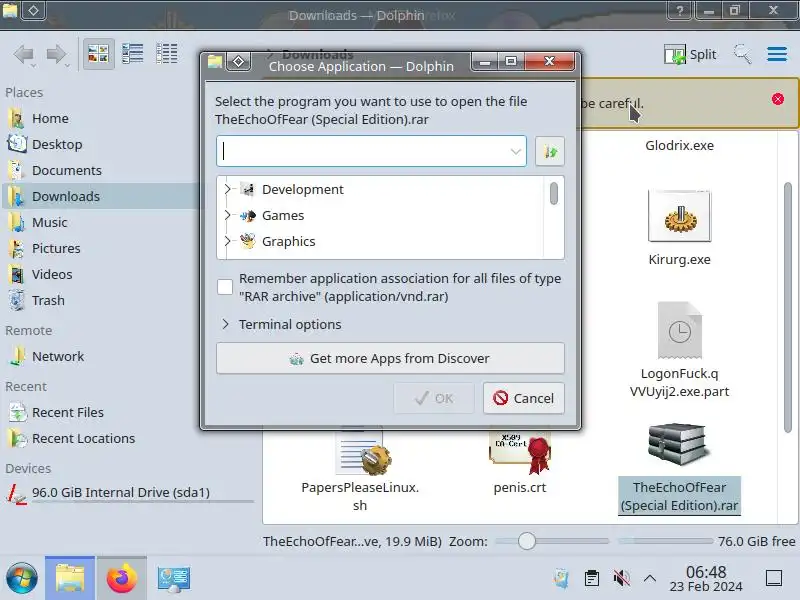
Task: Open the Dolphin hamburger menu
Action: pos(777,54)
